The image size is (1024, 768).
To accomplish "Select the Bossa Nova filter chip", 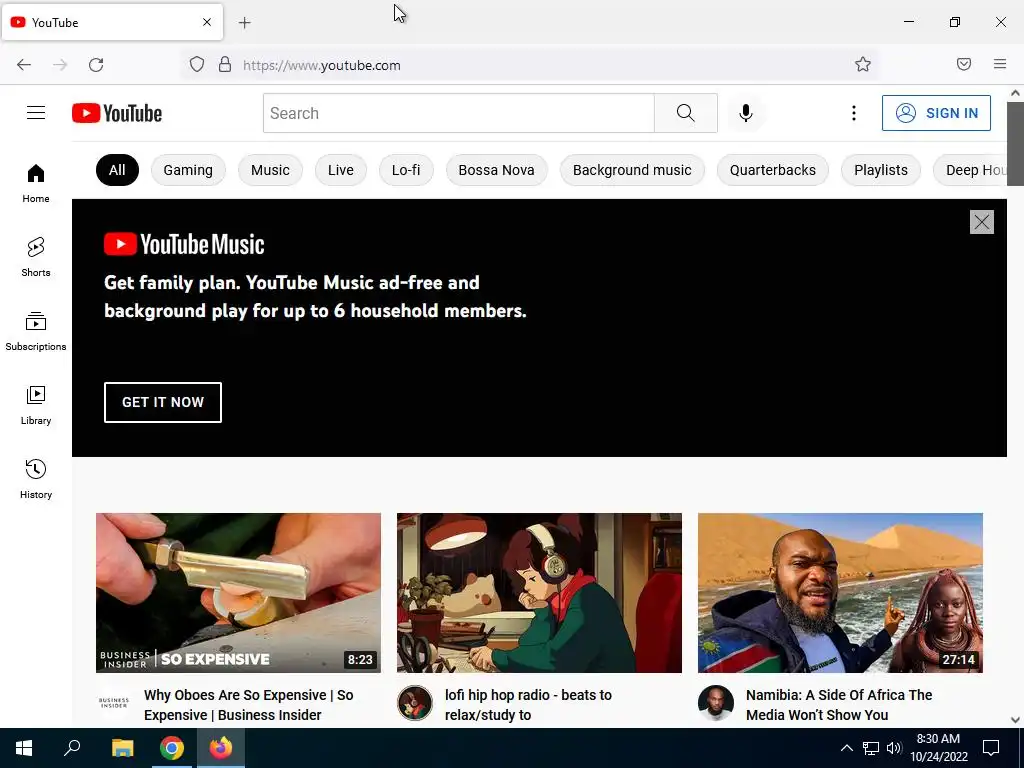I will 496,170.
